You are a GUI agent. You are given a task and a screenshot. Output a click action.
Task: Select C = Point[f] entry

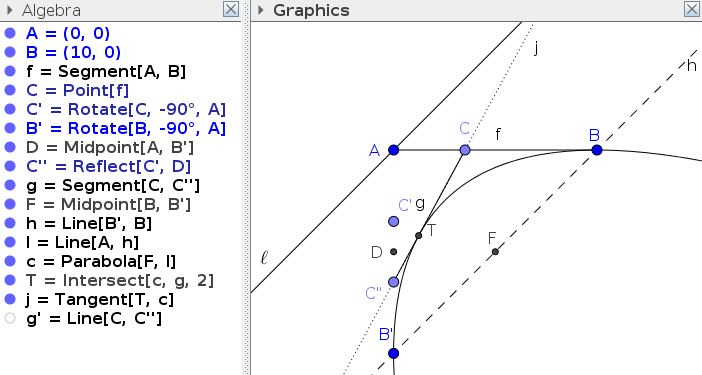coord(77,90)
